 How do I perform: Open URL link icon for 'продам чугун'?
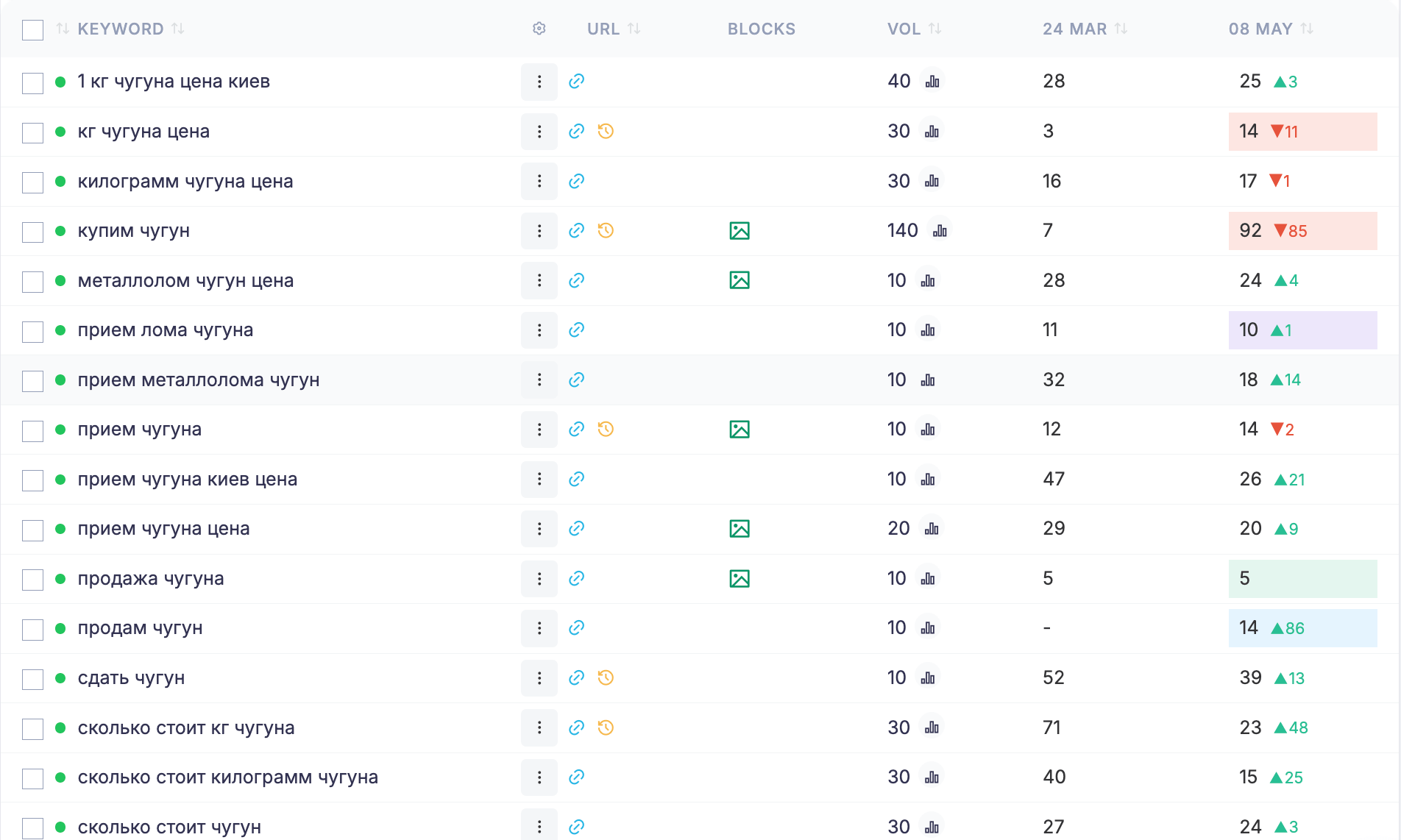tap(576, 628)
